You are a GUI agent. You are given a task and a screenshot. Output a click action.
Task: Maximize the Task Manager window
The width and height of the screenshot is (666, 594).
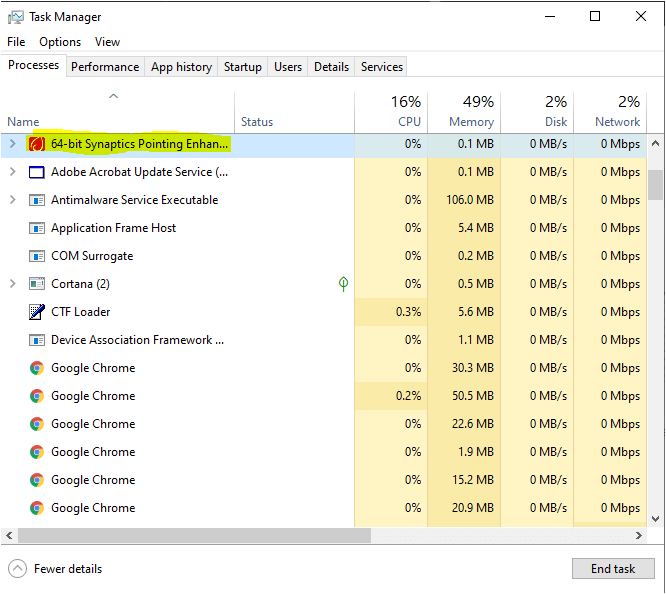tap(595, 16)
